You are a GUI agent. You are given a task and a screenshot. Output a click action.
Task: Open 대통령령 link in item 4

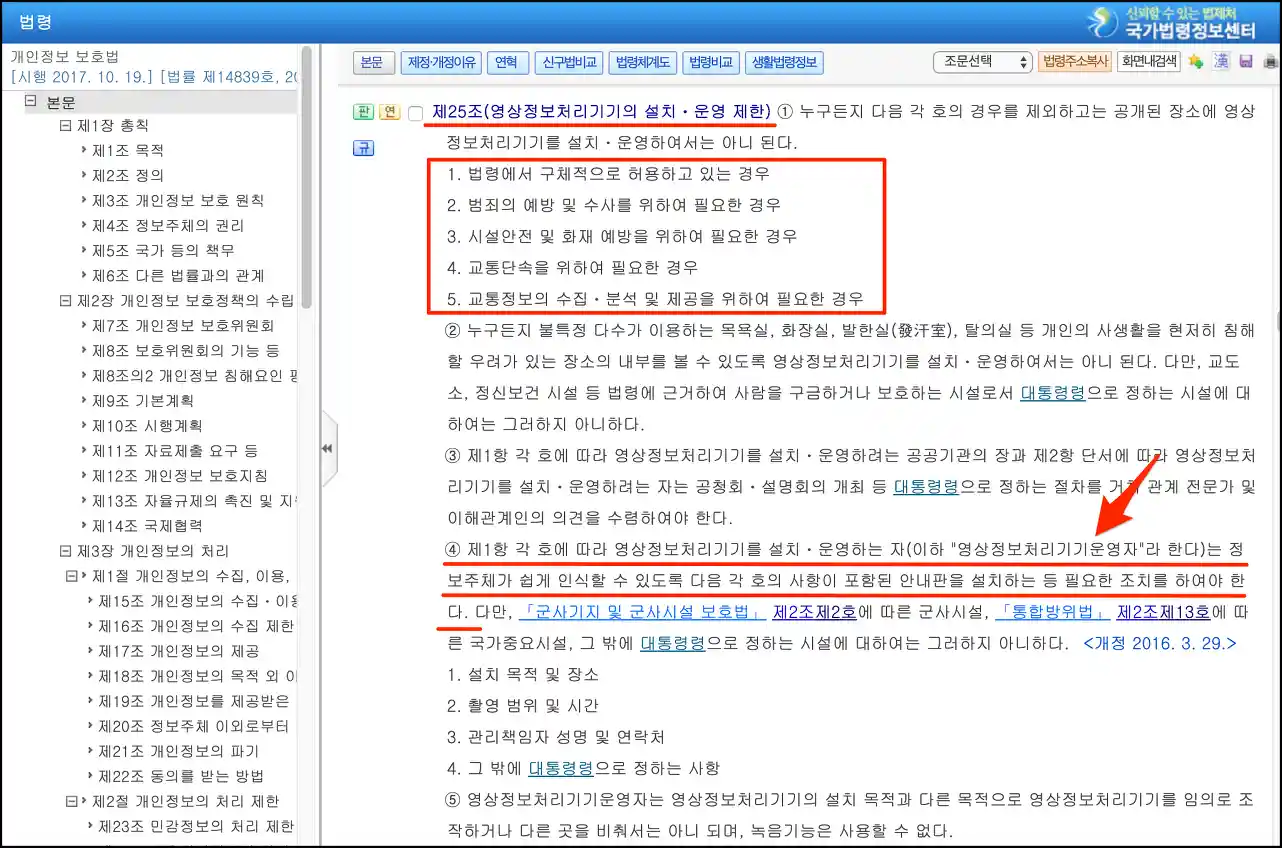click(561, 768)
